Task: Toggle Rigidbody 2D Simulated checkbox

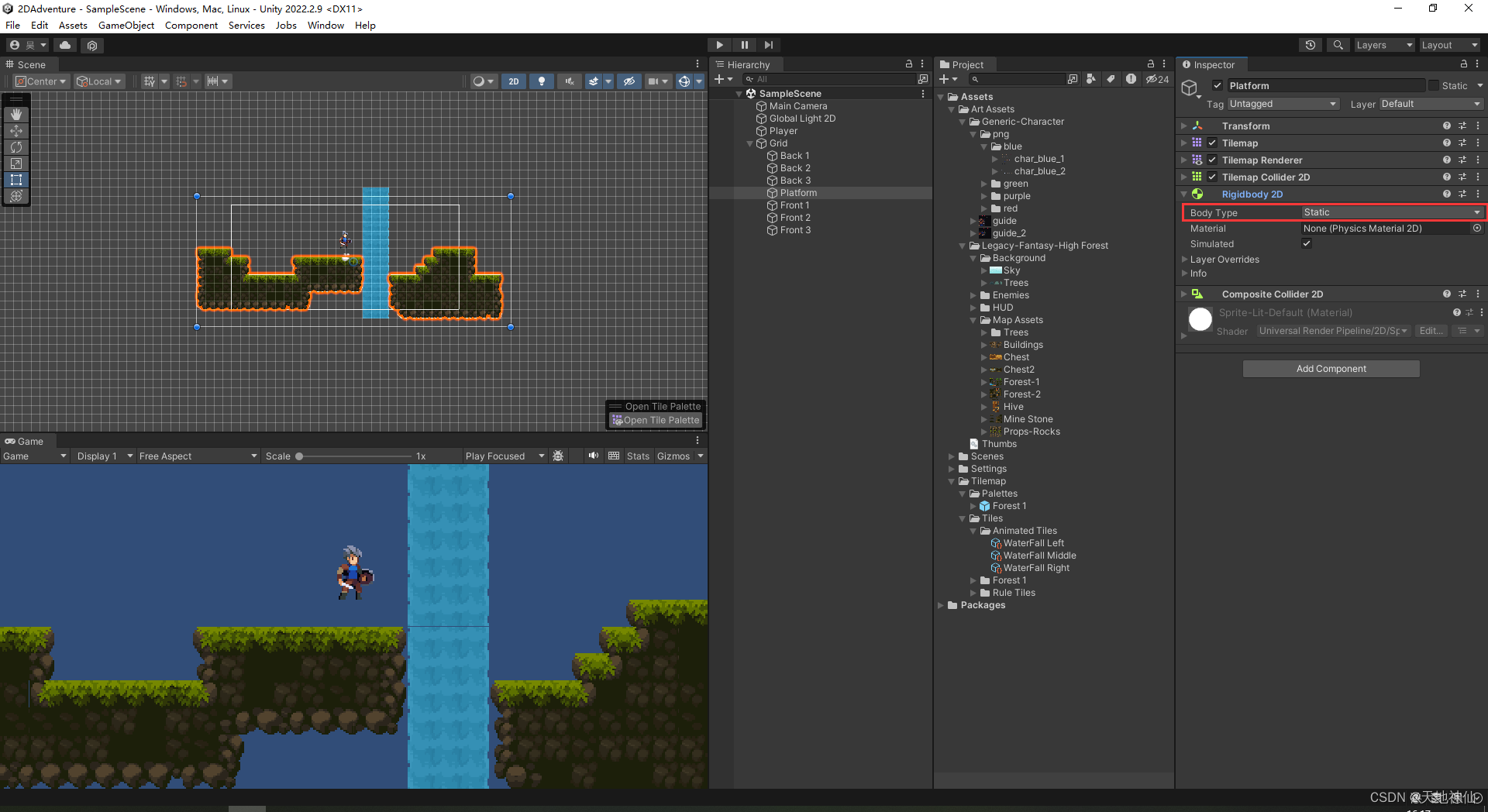Action: tap(1307, 243)
